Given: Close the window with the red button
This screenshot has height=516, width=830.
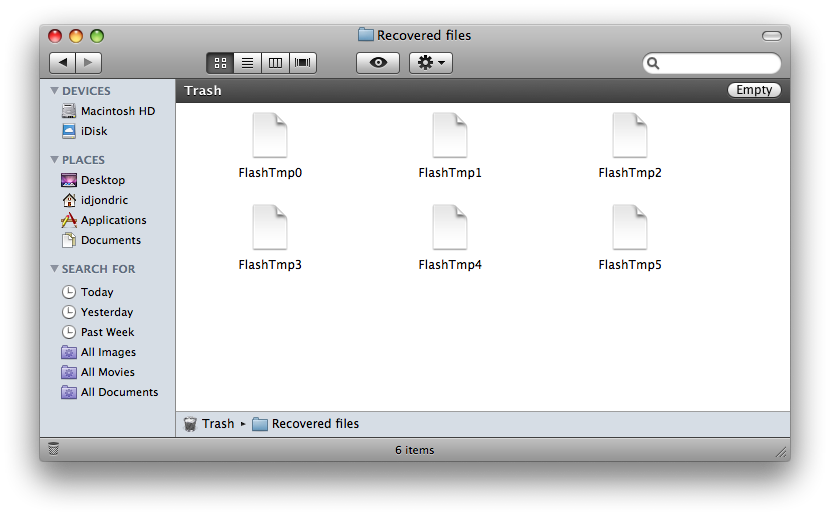Looking at the screenshot, I should (x=55, y=35).
